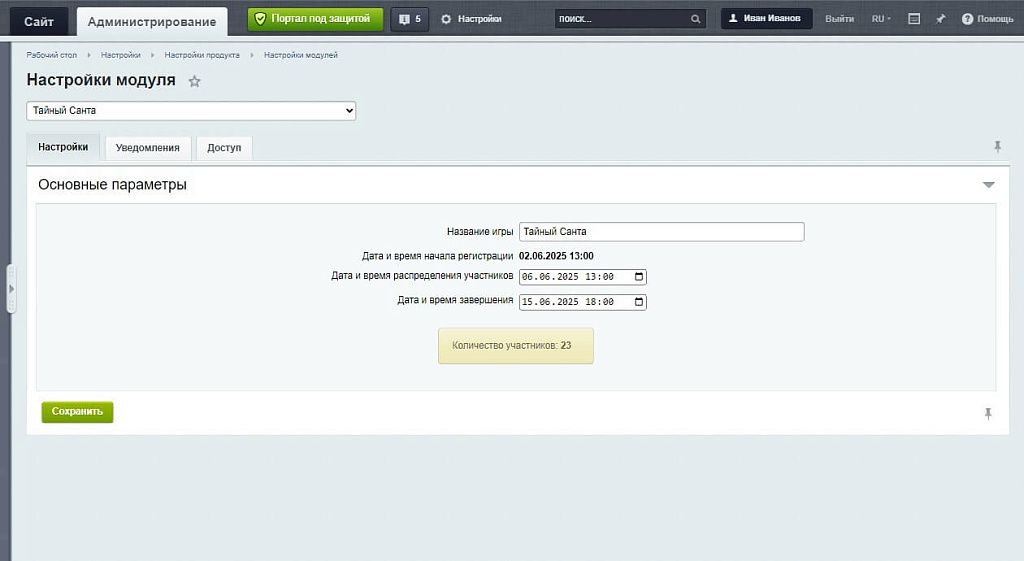Switch to the Доступ tab
The width and height of the screenshot is (1024, 561).
(x=224, y=148)
